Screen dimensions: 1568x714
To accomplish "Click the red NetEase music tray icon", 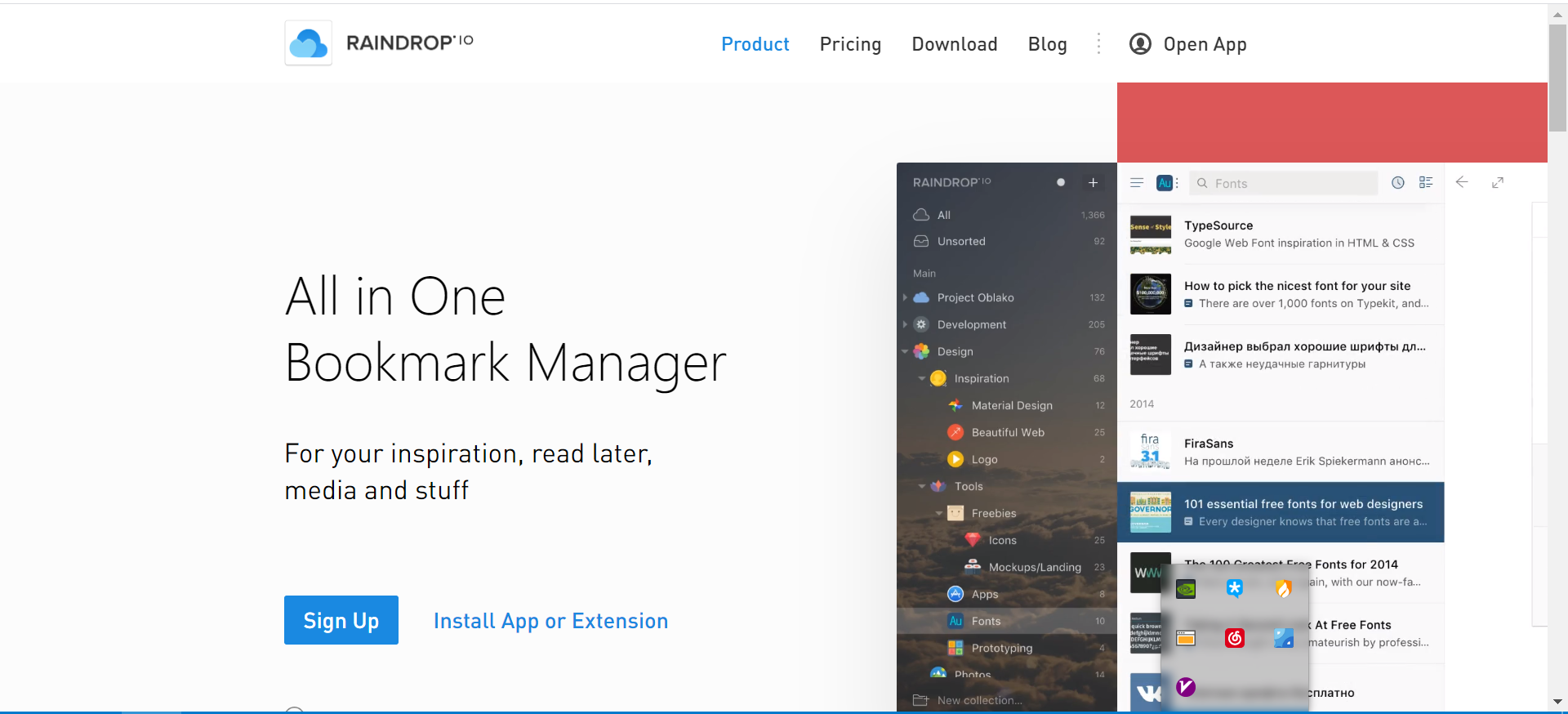I will coord(1235,638).
